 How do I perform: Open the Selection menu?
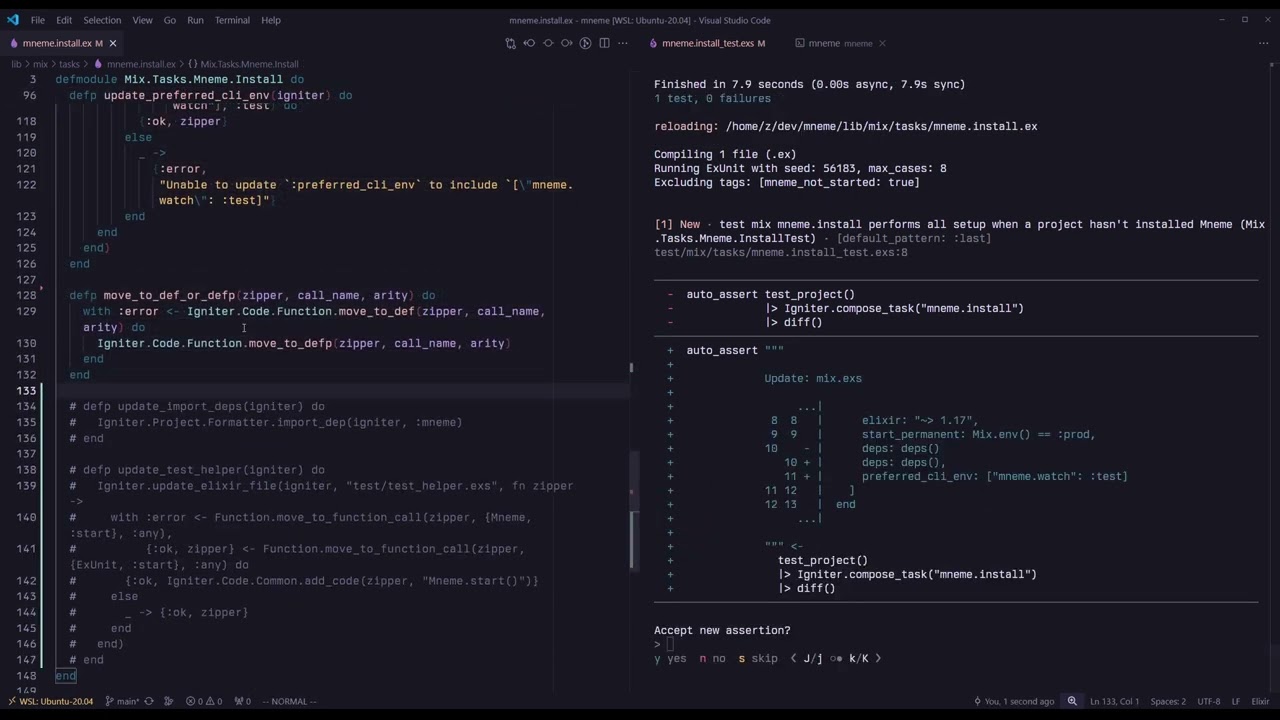point(102,20)
